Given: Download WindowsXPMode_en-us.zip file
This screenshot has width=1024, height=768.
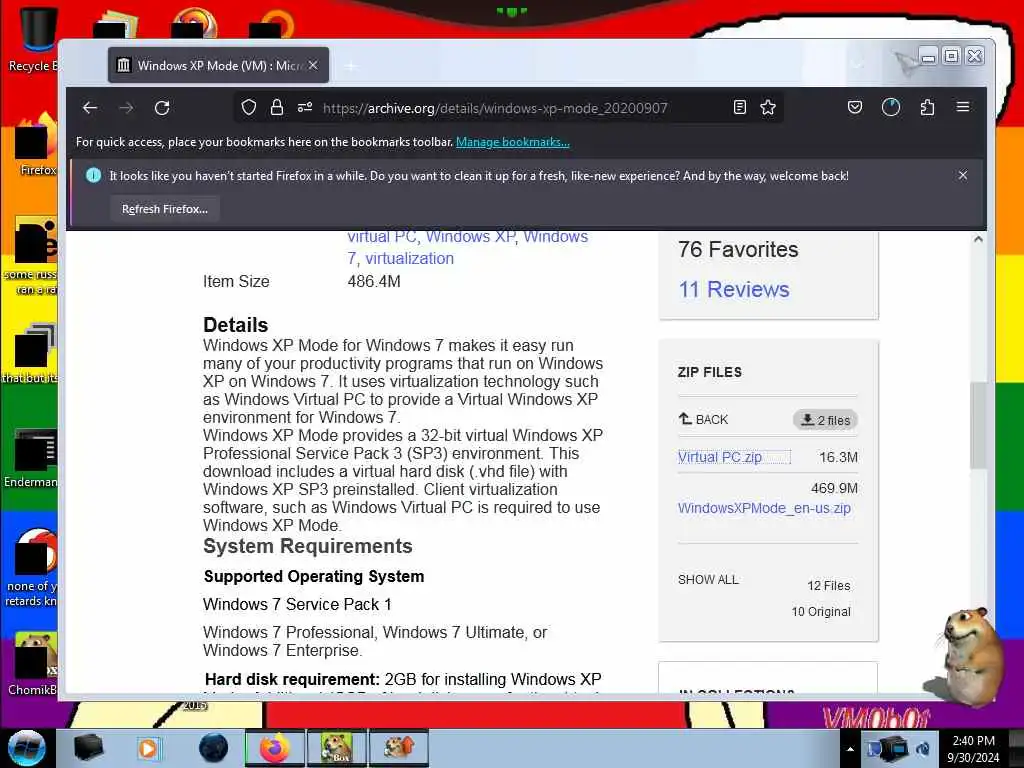Looking at the screenshot, I should tap(764, 508).
